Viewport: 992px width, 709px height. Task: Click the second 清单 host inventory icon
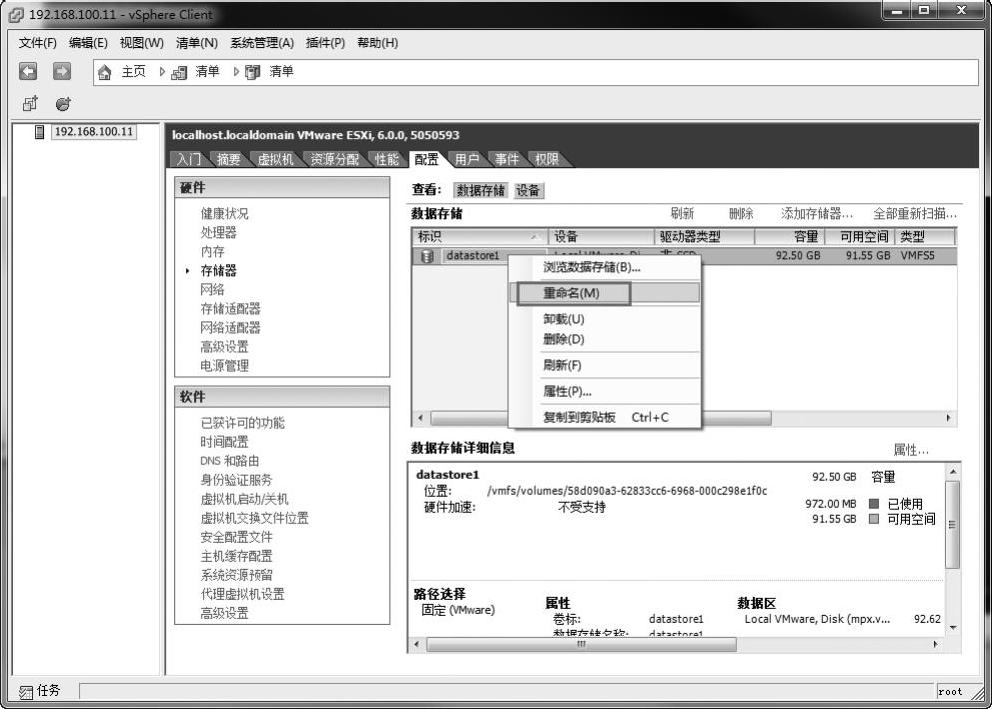coord(252,72)
